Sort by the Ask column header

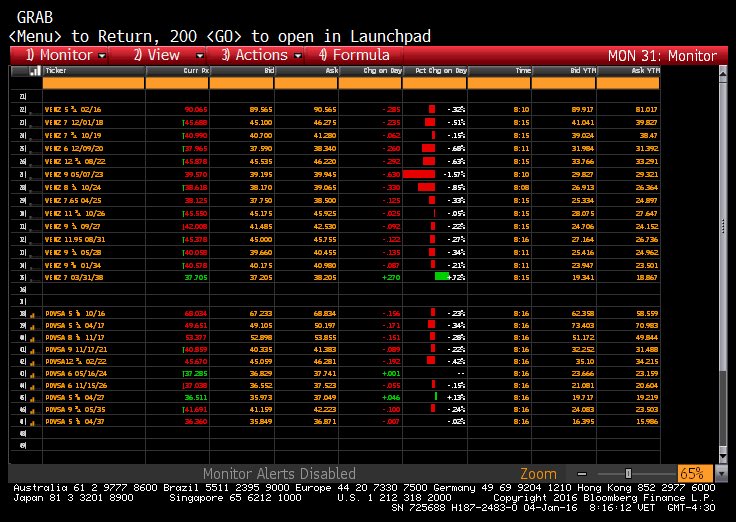point(307,71)
